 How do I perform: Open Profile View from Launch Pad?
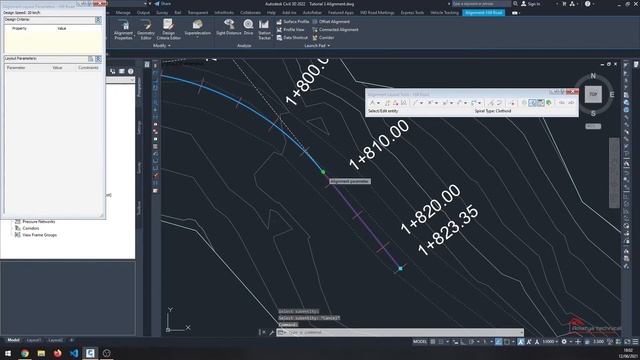click(x=290, y=29)
